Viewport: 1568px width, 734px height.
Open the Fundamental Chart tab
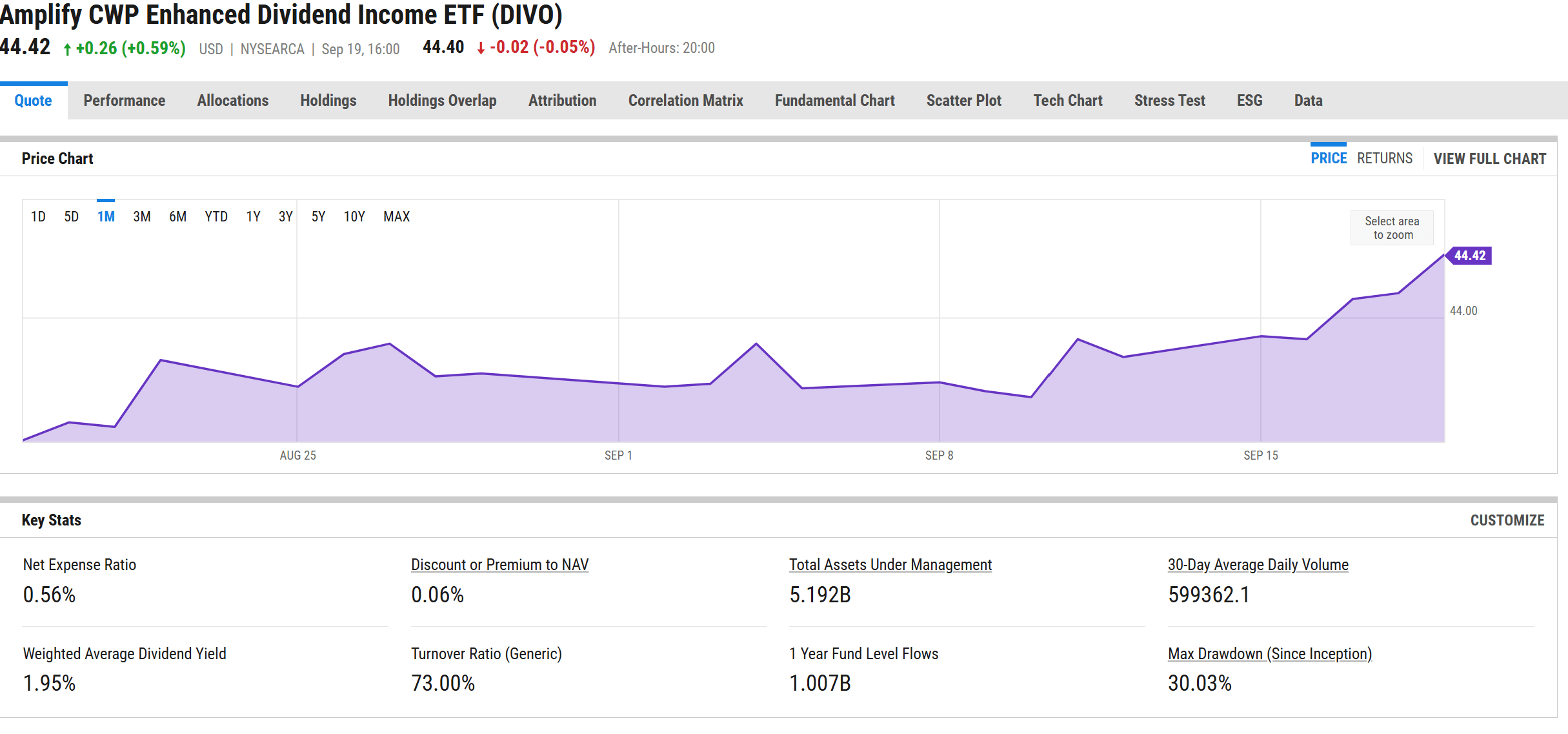[x=834, y=101]
